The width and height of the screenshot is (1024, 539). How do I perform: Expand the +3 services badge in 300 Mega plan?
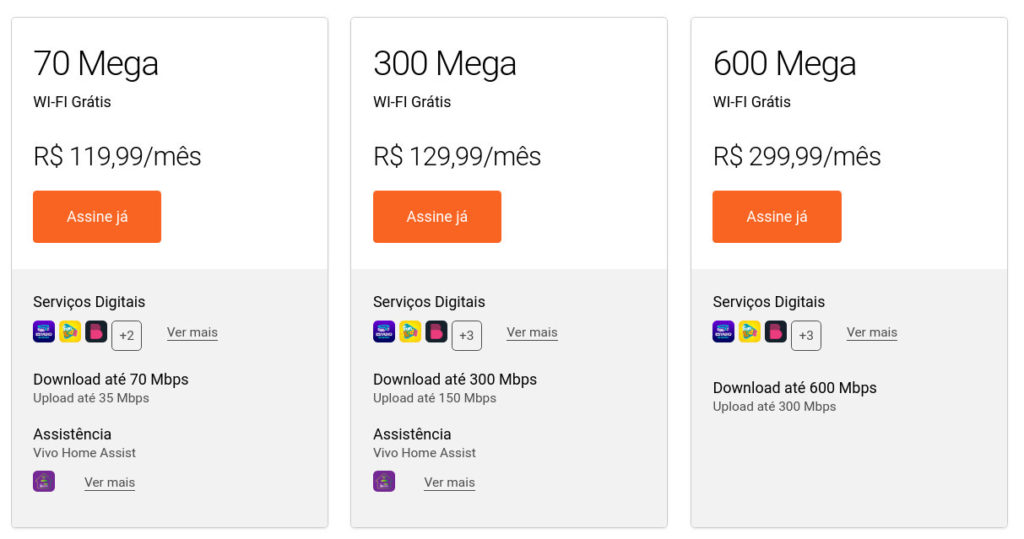click(467, 336)
